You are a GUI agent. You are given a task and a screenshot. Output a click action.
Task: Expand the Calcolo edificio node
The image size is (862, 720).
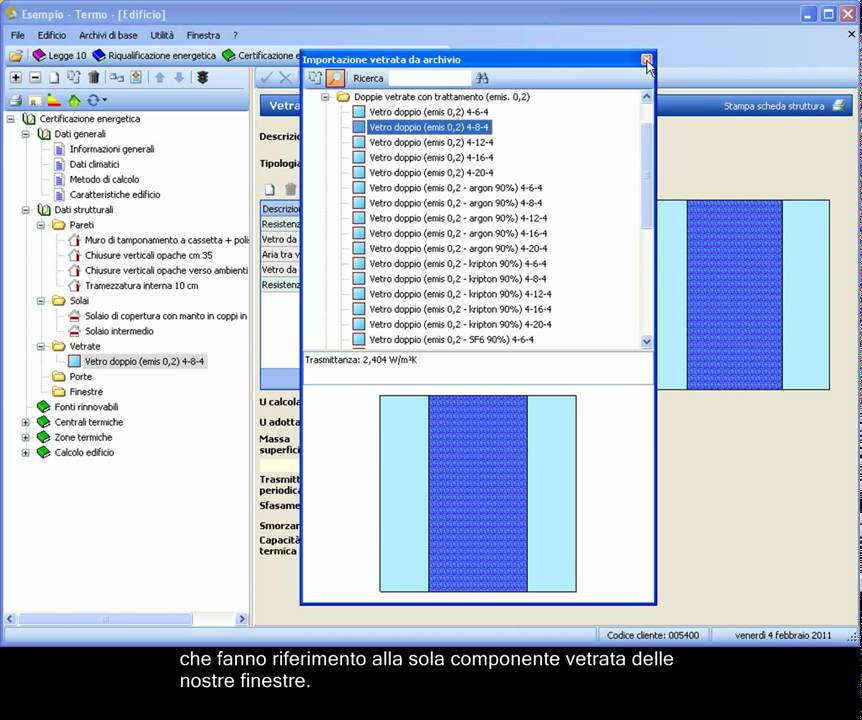click(x=26, y=453)
